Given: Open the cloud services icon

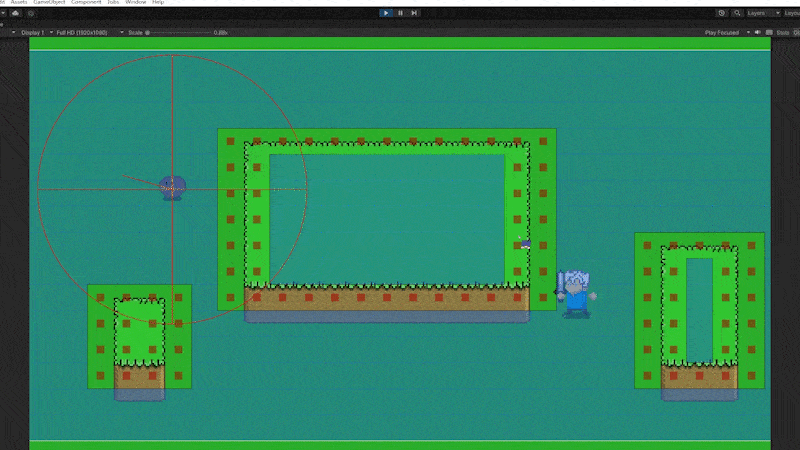Looking at the screenshot, I should 14,13.
